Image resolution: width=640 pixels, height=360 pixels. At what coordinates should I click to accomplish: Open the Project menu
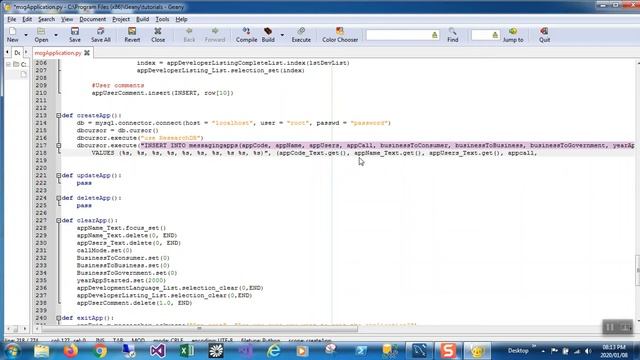(x=121, y=19)
